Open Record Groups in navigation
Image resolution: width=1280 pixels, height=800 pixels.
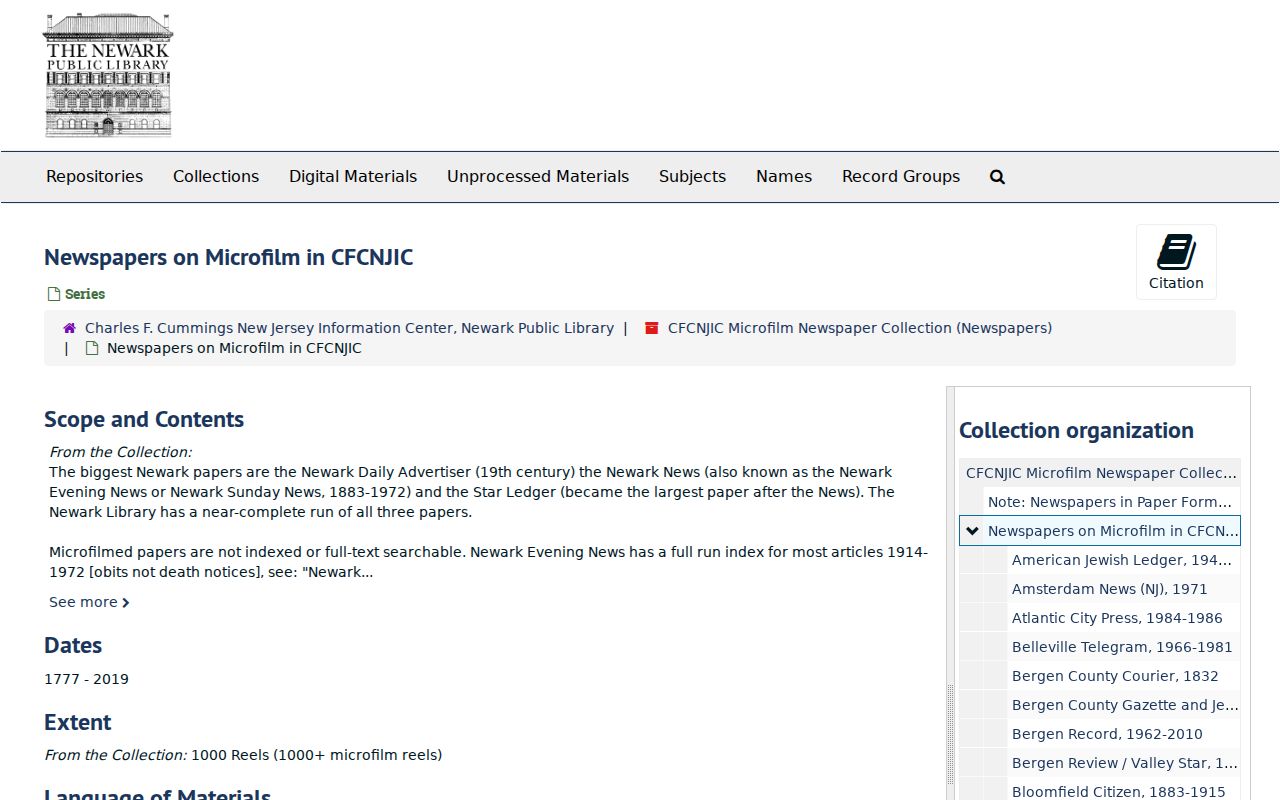point(901,176)
